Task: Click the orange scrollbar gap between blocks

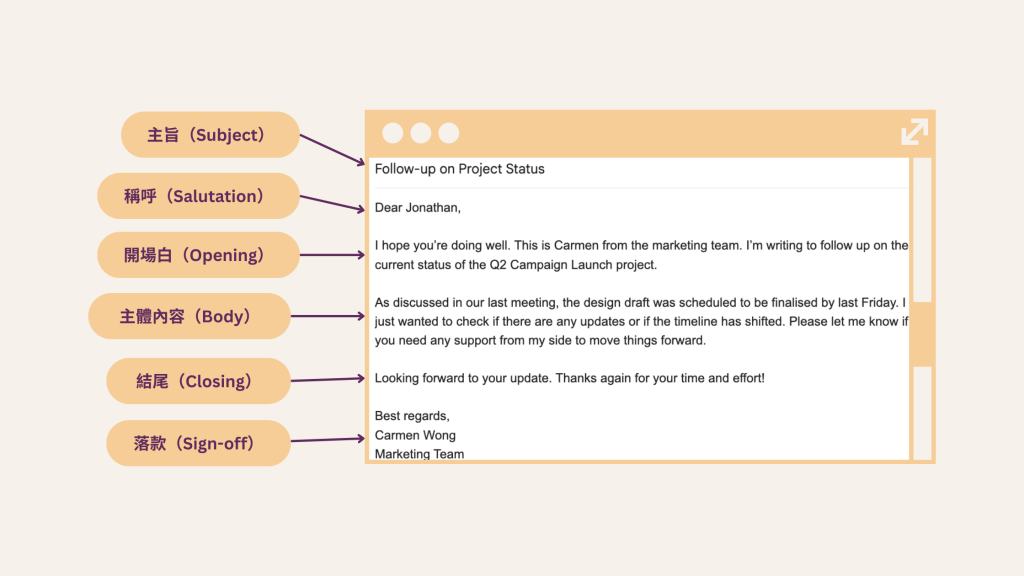Action: [922, 334]
